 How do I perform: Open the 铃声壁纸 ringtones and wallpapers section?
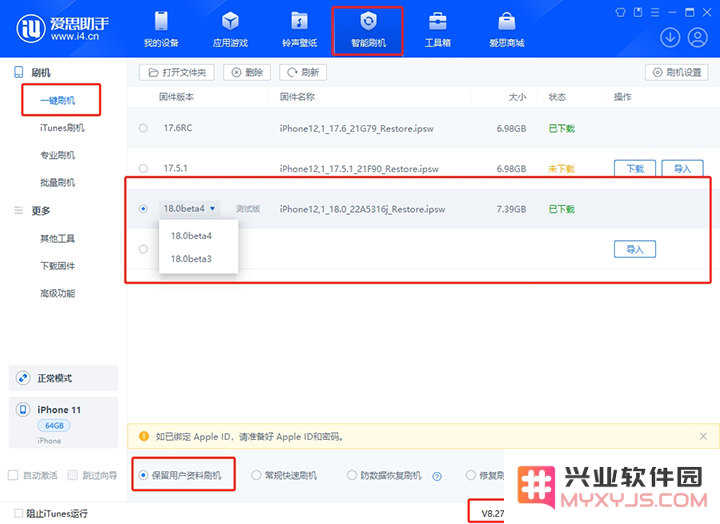pos(299,29)
